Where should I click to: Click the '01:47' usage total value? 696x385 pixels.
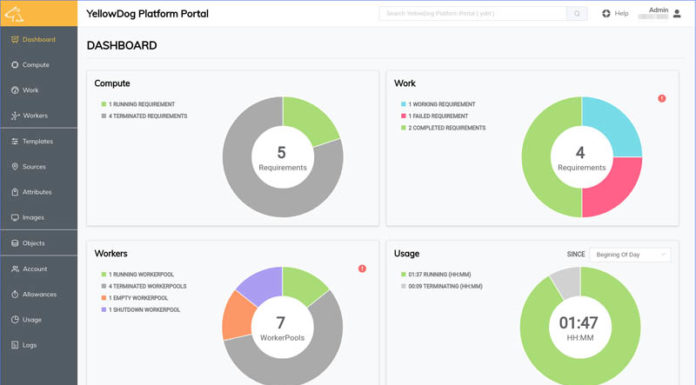click(579, 323)
